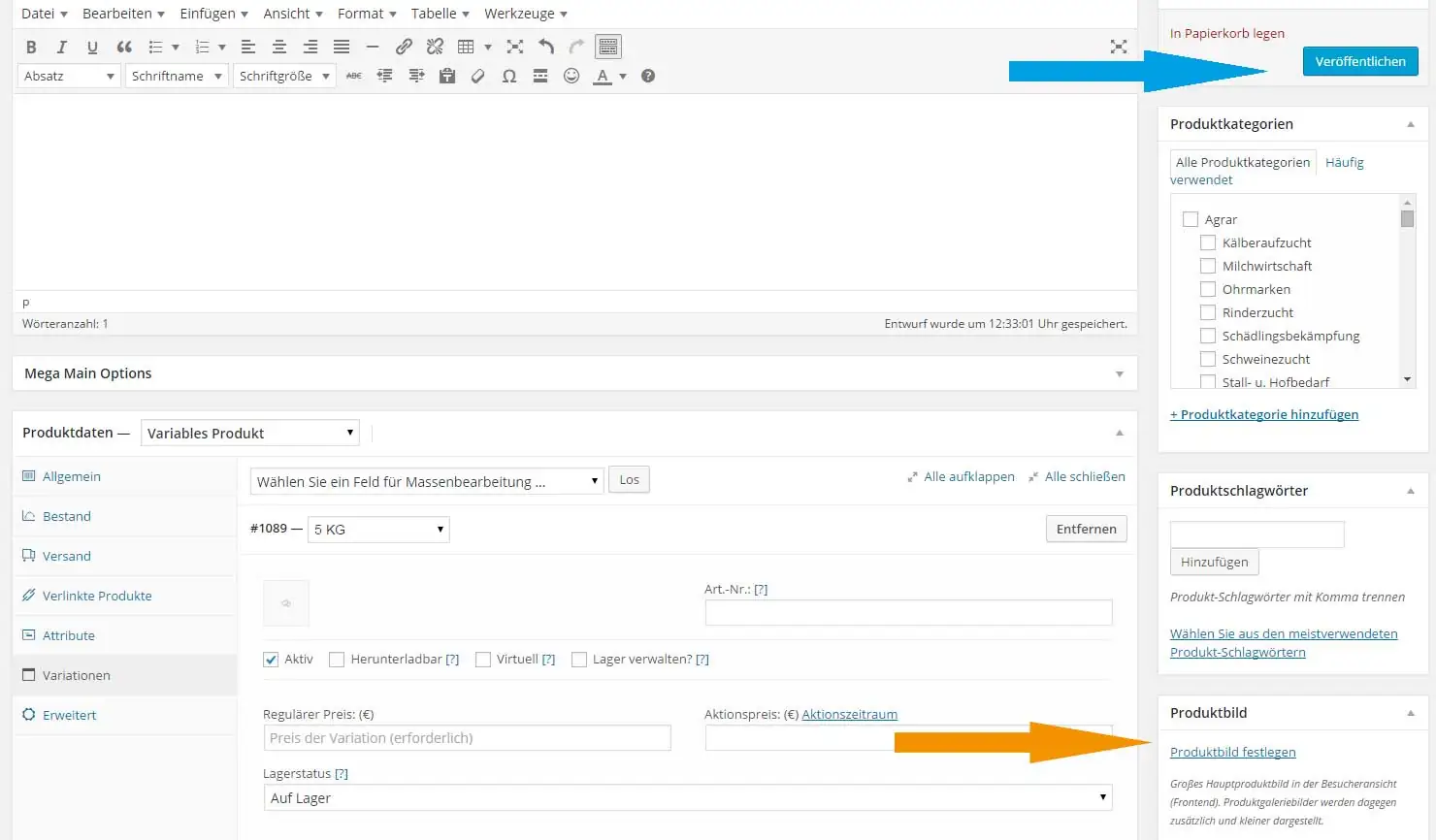Select the Strikethrough formatting icon
This screenshot has height=840, width=1436.
click(353, 76)
